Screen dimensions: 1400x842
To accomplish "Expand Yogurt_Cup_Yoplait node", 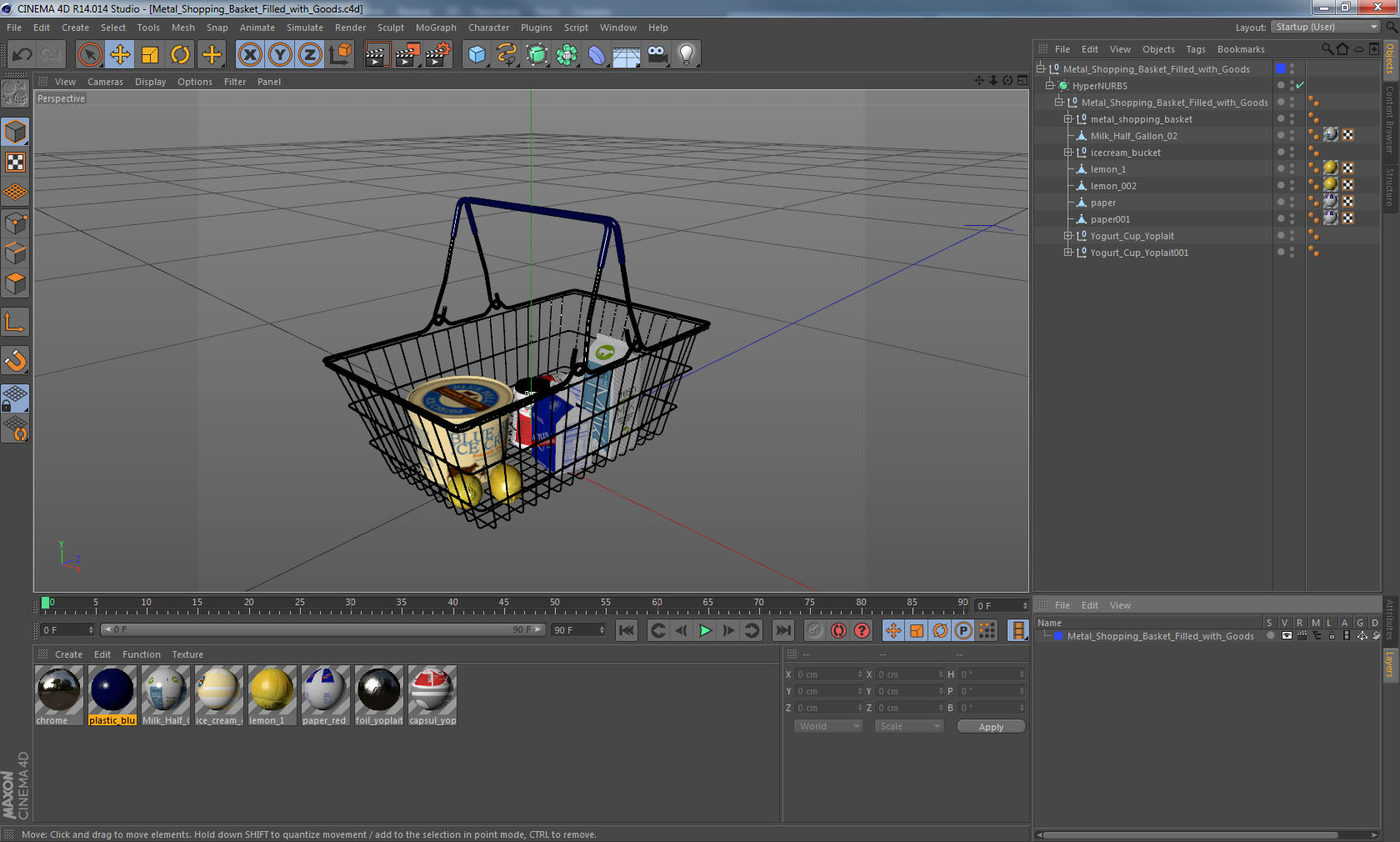I will [1067, 235].
